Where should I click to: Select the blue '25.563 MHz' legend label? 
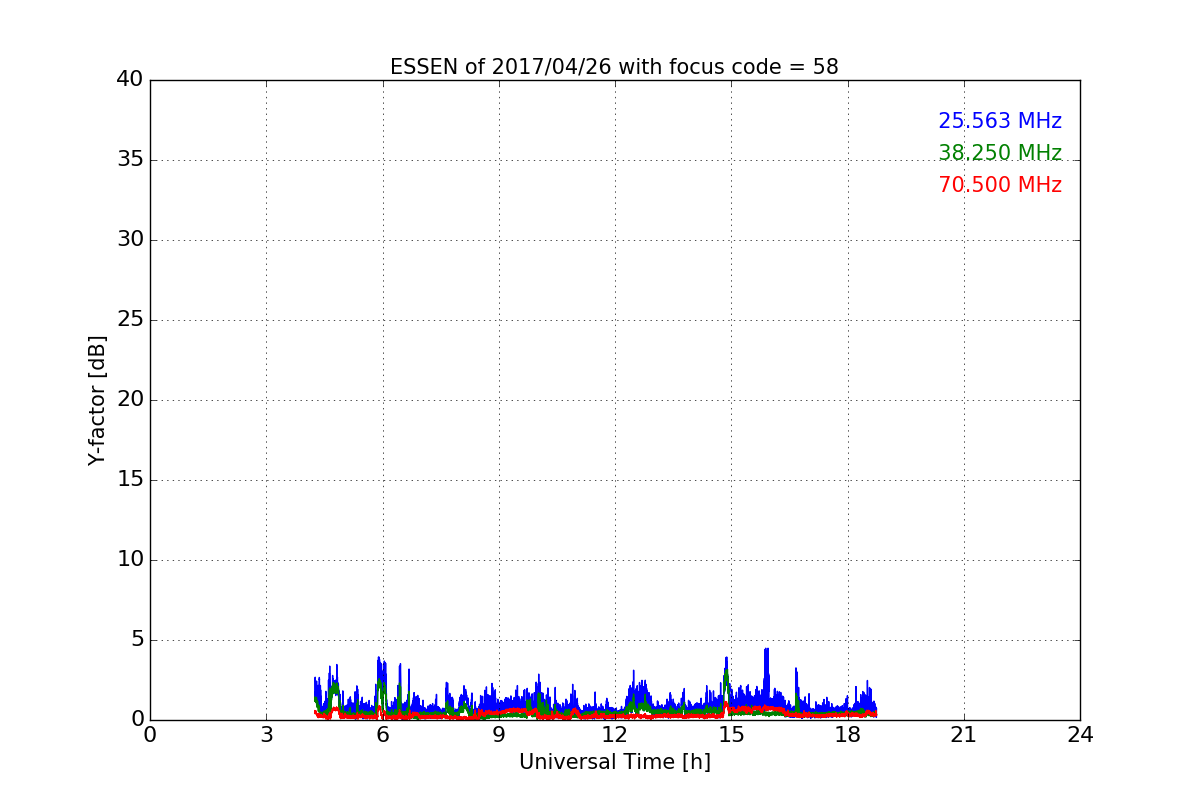click(x=1000, y=121)
